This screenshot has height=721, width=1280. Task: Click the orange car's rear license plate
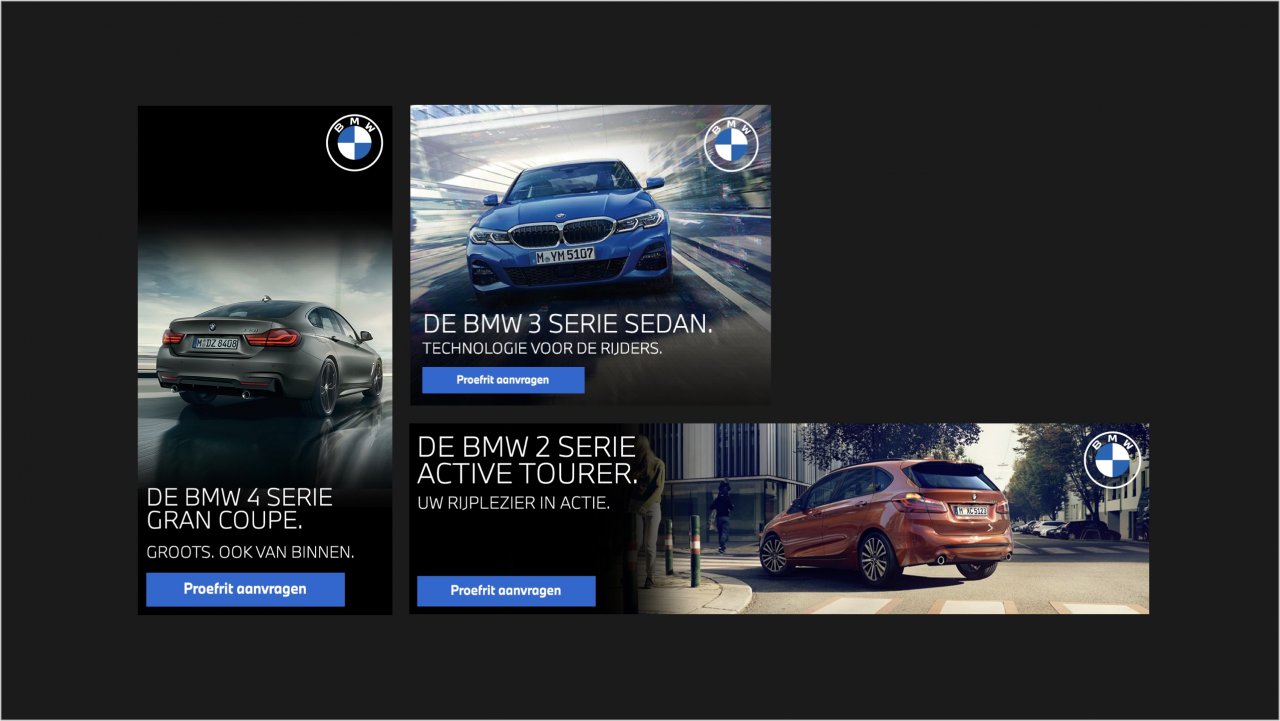[x=971, y=510]
